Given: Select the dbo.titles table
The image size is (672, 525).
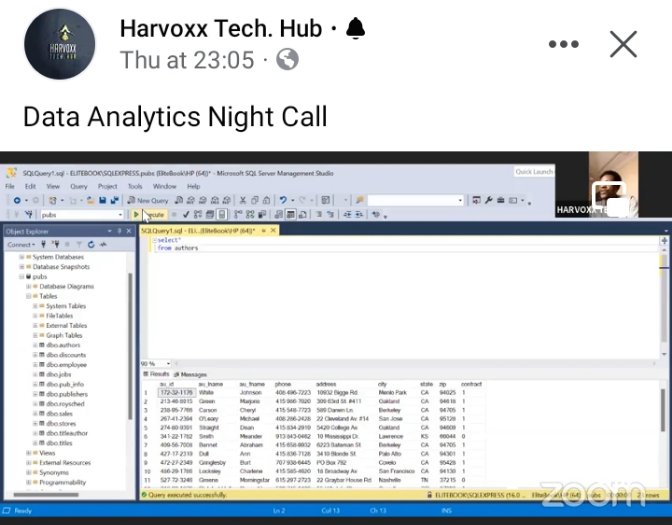Looking at the screenshot, I should point(59,443).
